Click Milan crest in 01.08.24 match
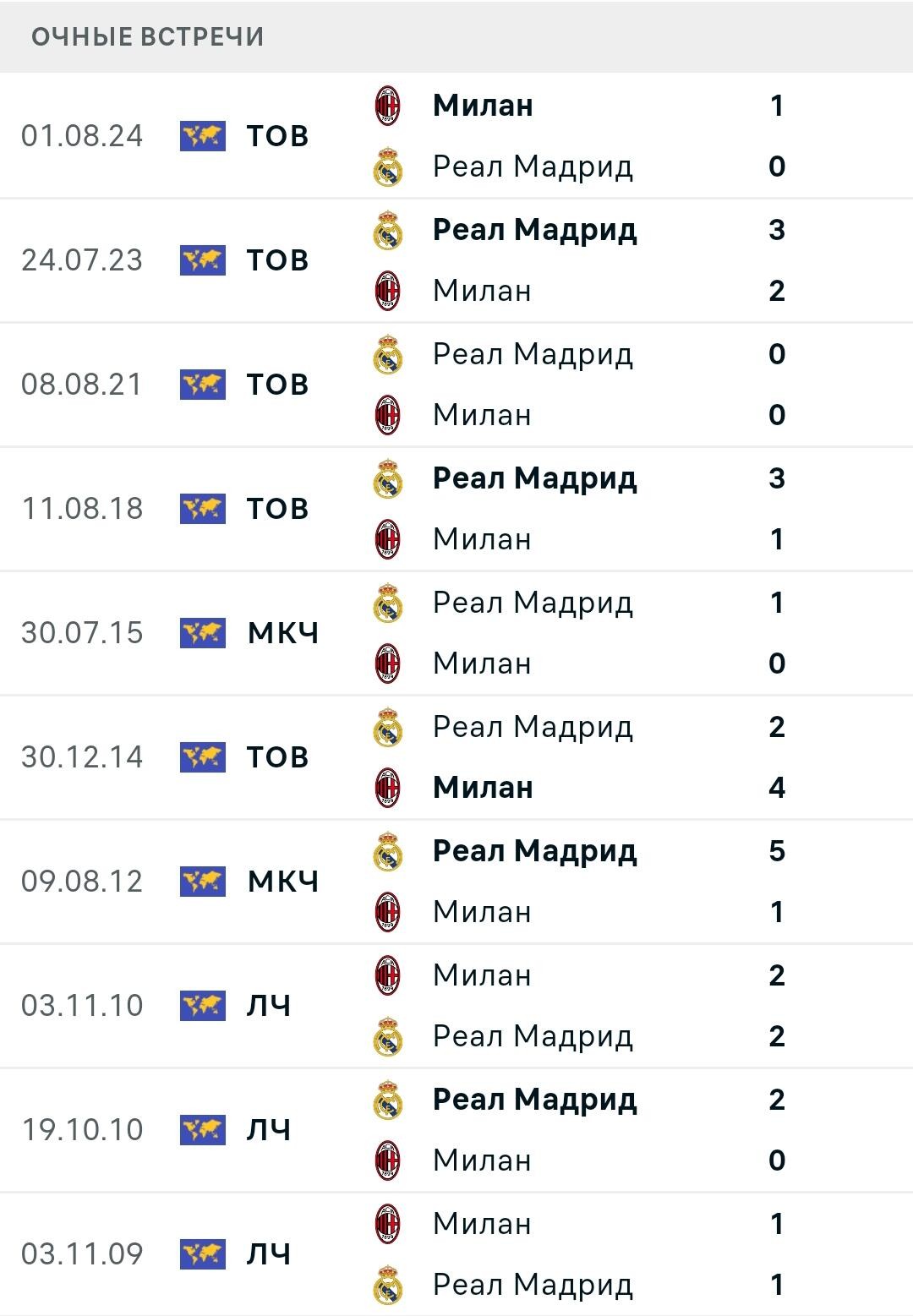The image size is (913, 1316). point(388,106)
